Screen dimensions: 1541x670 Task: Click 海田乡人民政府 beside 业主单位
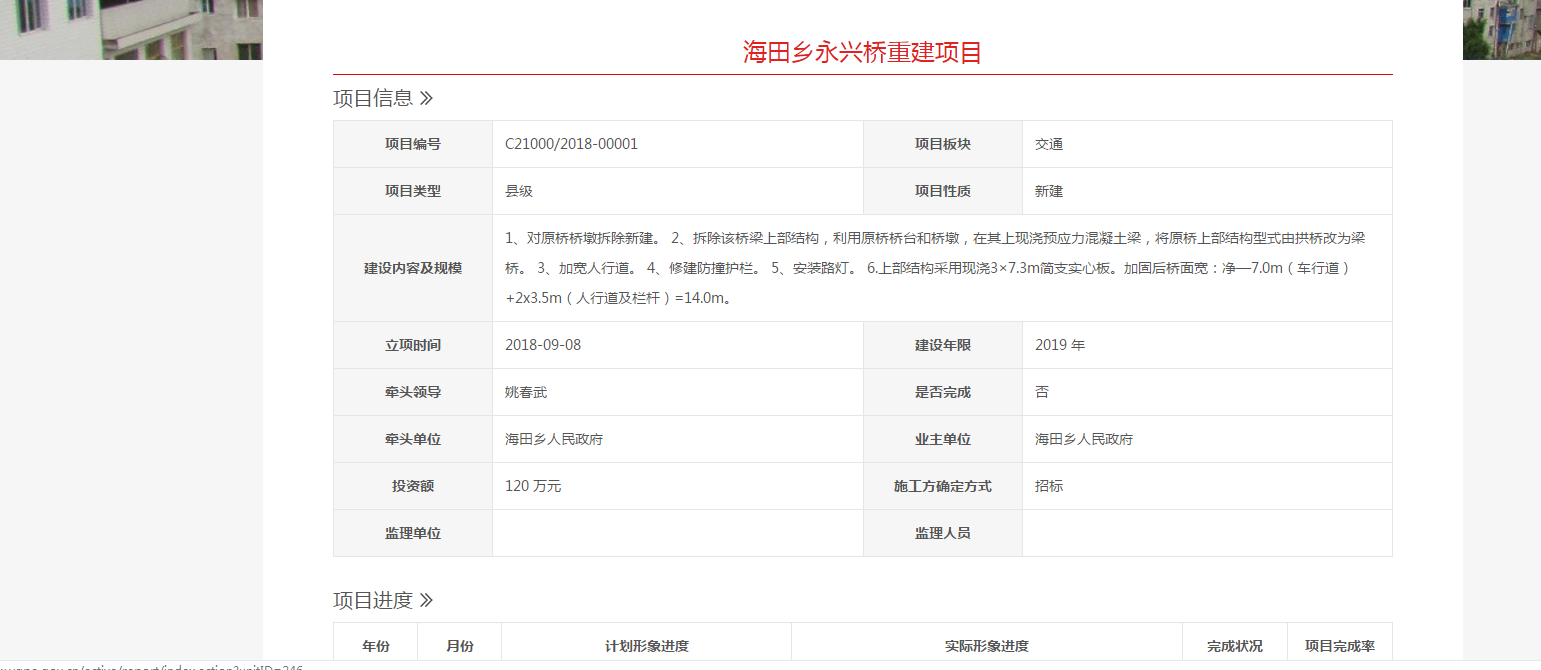(1084, 439)
